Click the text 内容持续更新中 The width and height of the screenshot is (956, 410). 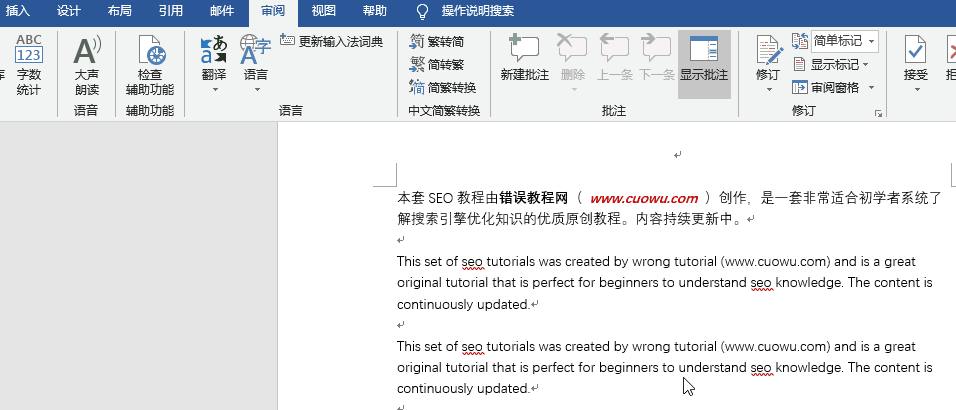click(x=688, y=219)
